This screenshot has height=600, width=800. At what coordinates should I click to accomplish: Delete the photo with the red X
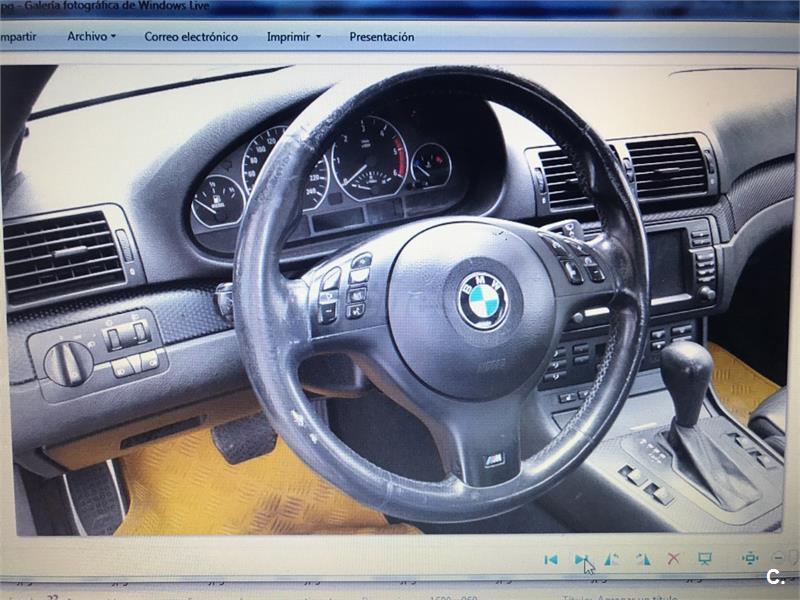point(673,559)
